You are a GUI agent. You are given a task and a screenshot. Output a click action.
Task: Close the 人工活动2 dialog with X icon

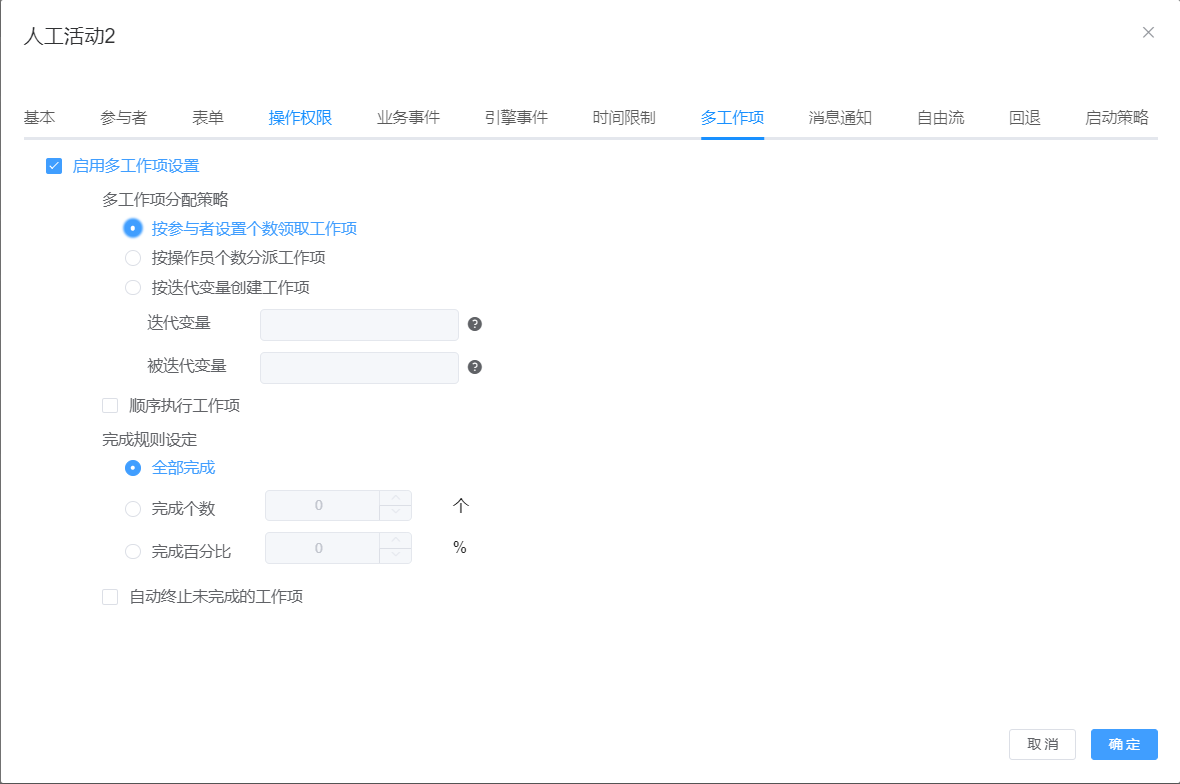(1148, 32)
